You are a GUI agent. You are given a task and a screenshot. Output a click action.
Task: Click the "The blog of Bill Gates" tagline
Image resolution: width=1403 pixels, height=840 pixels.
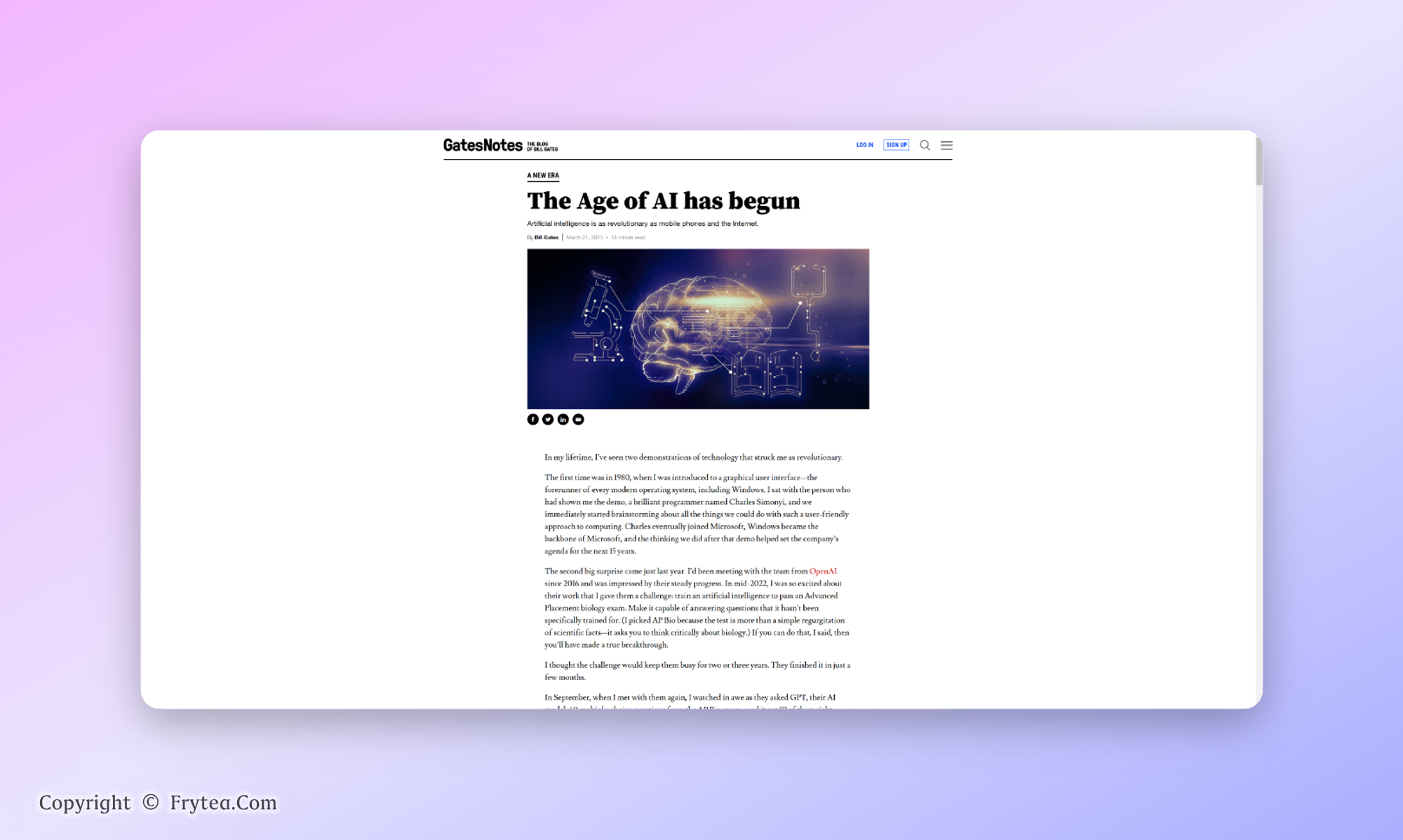542,147
